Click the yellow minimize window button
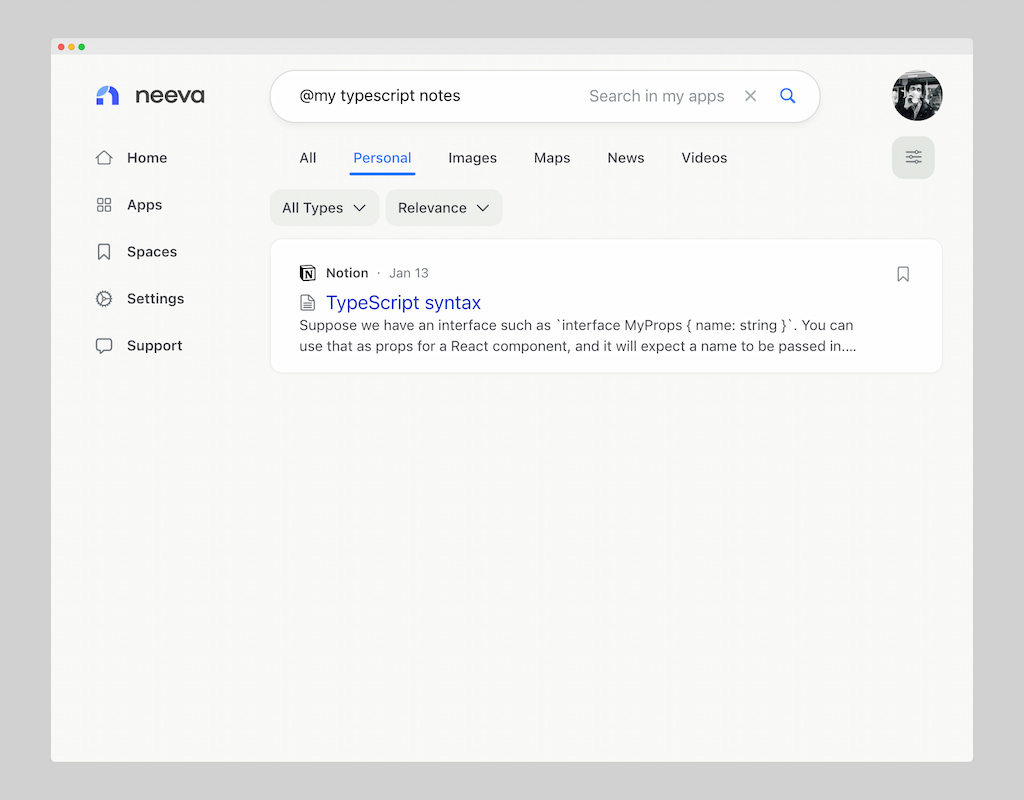1024x800 pixels. [71, 47]
